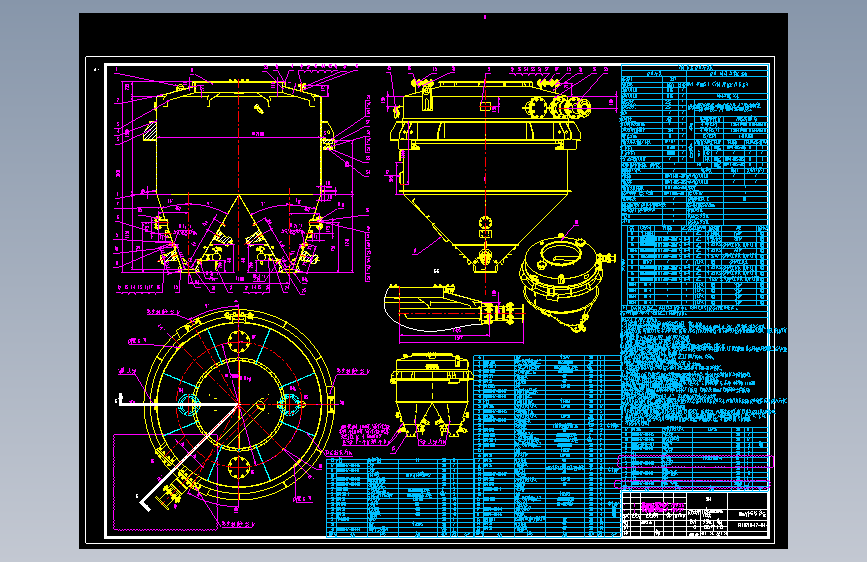
Task: Click the cyan technical data table at top right
Action: pos(694,144)
